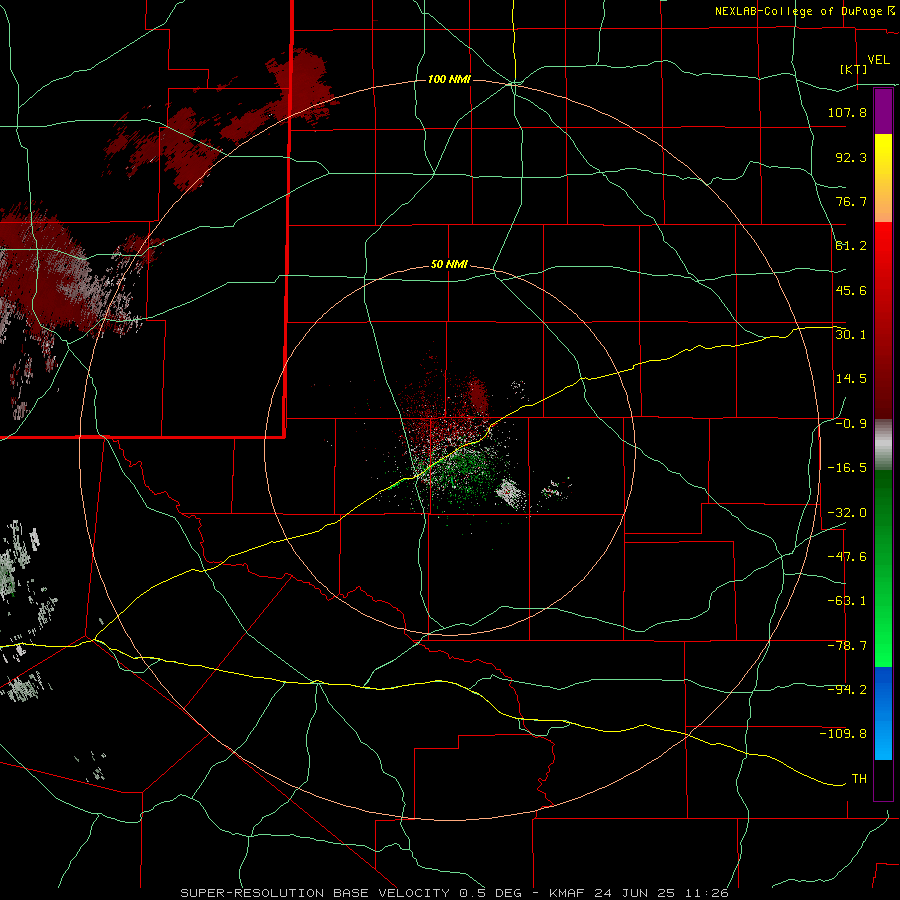Click the TH label on the legend
Viewport: 900px width, 900px height.
click(859, 779)
